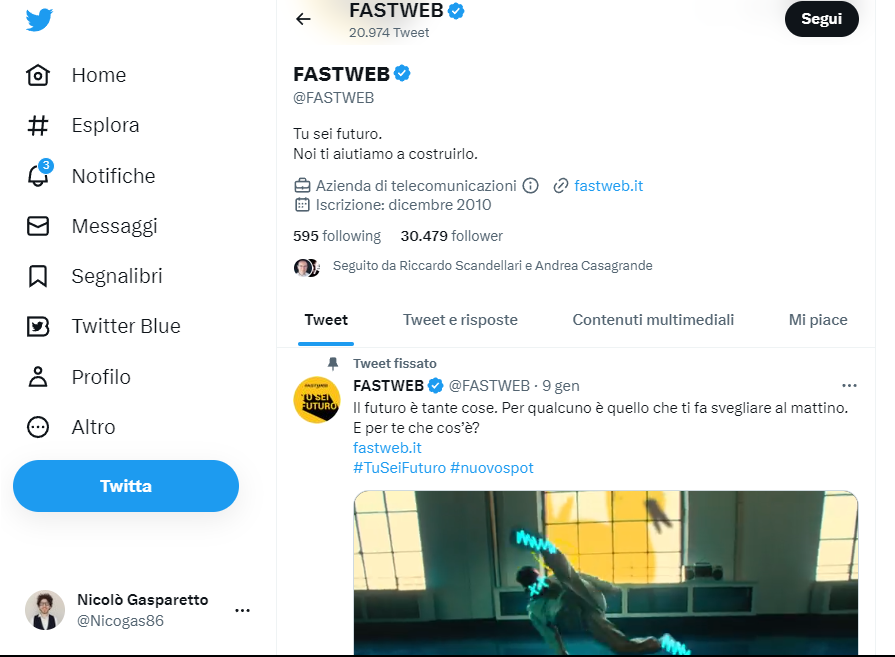Screen dimensions: 895x657
Task: Open Notifiche via bell icon
Action: (38, 176)
